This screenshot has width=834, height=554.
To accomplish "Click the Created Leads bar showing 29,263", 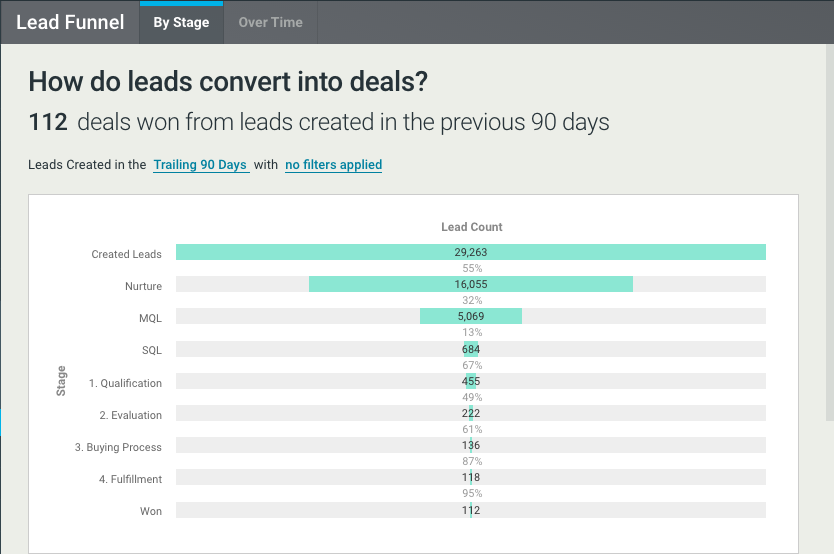I will 471,253.
